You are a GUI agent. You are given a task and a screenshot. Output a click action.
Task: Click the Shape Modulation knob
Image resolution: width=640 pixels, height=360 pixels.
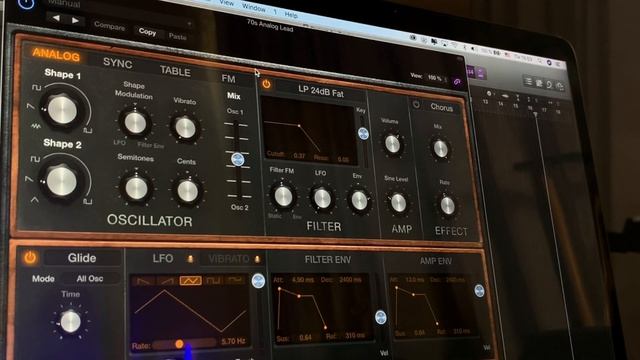135,123
